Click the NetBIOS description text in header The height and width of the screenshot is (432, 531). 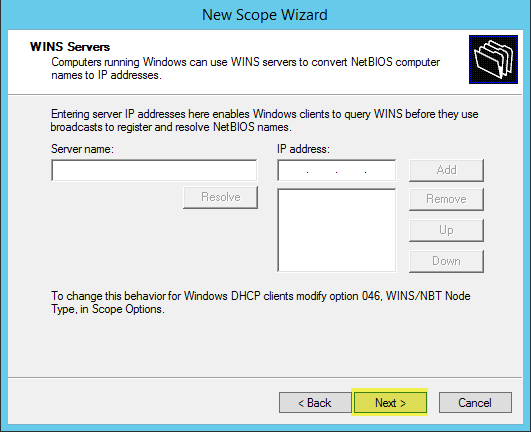(x=246, y=68)
